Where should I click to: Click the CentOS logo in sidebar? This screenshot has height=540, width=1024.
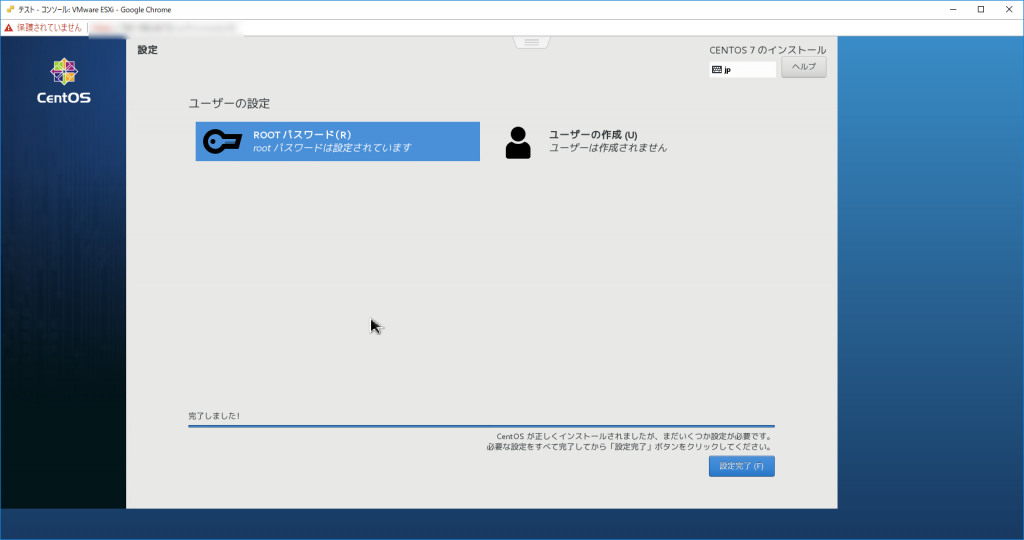click(x=64, y=81)
